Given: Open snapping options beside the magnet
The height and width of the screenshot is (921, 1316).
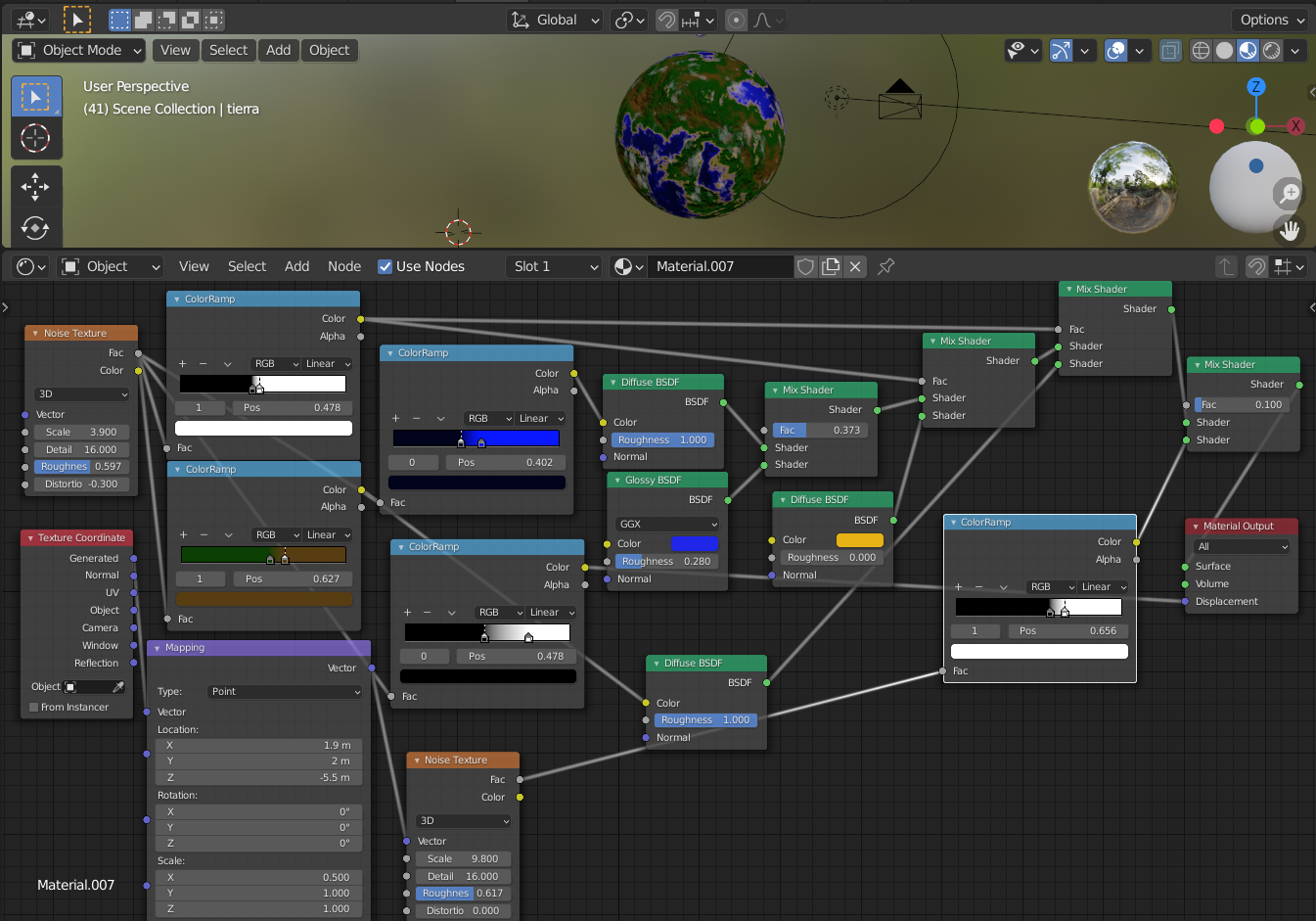Looking at the screenshot, I should pyautogui.click(x=699, y=20).
